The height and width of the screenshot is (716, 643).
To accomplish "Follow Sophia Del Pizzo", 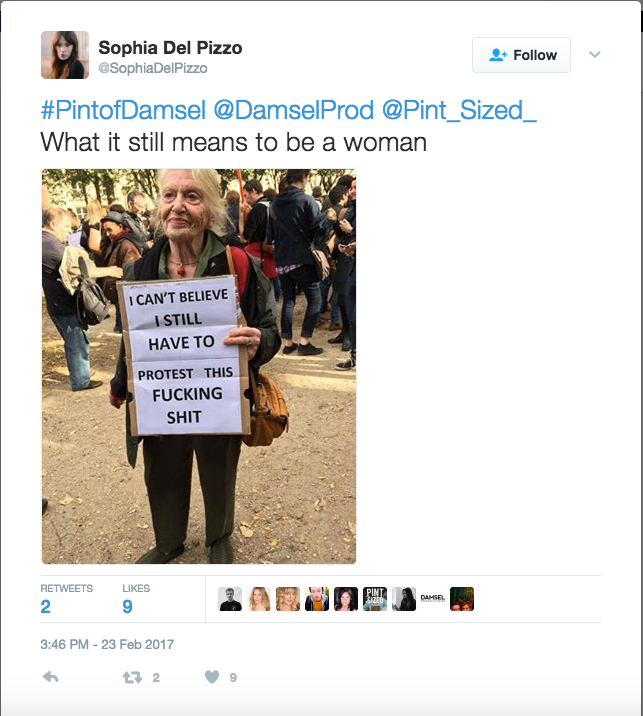I will click(522, 55).
